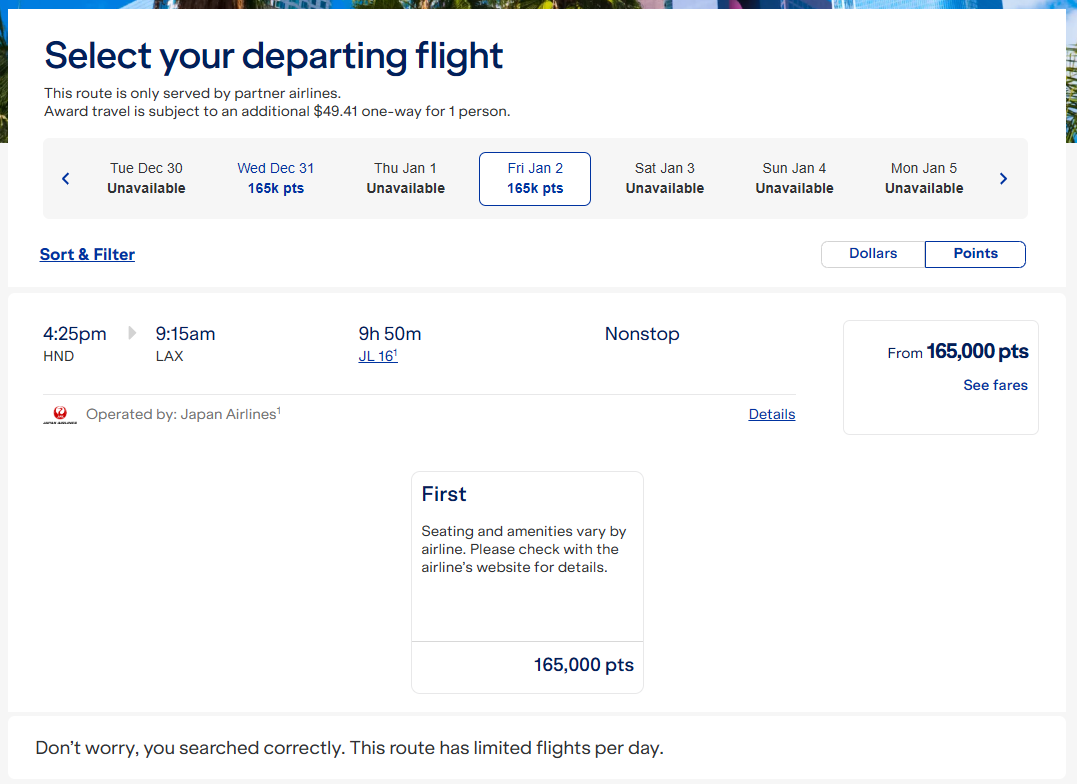Open Sort & Filter options
This screenshot has height=784, width=1077.
[x=87, y=254]
